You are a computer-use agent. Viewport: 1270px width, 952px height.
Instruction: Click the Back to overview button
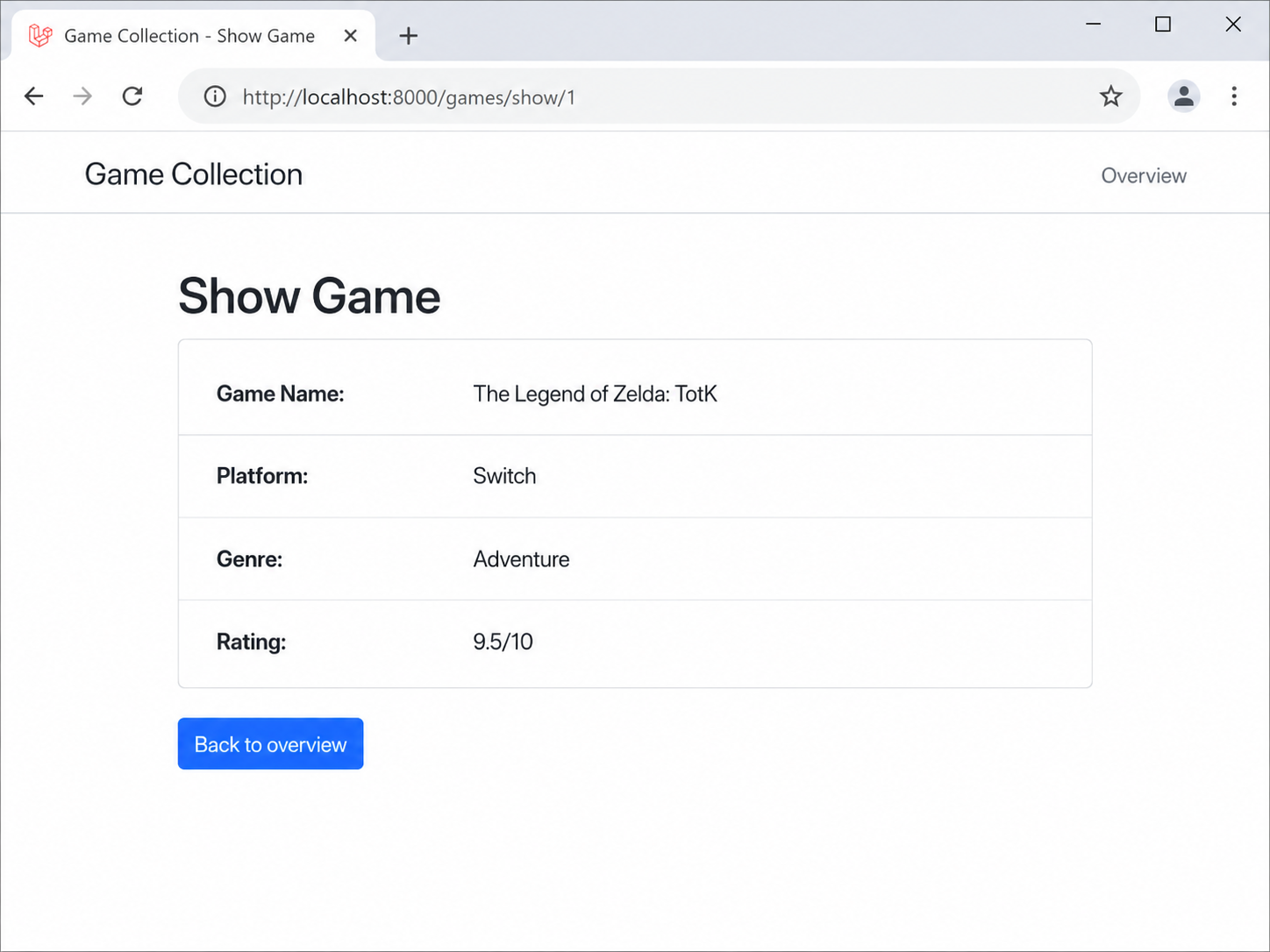pos(270,744)
